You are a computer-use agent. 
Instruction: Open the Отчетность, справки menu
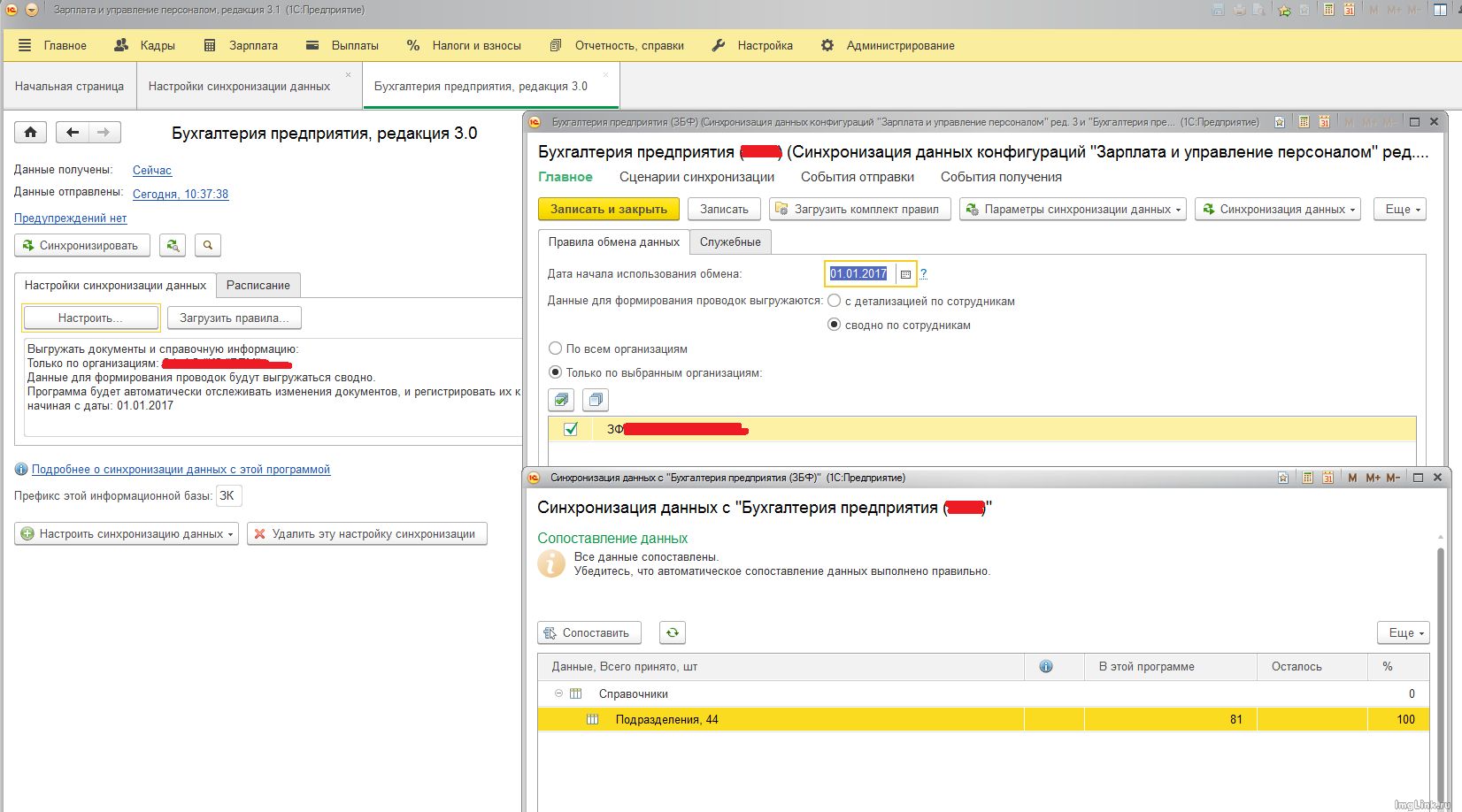coord(617,45)
